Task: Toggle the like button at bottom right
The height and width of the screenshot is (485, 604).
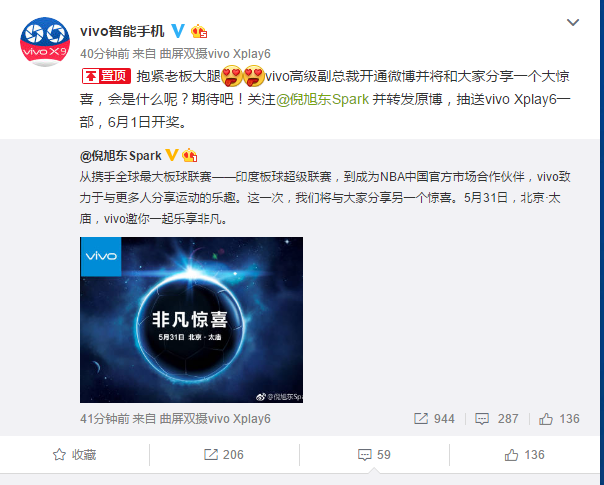Action: [x=524, y=455]
